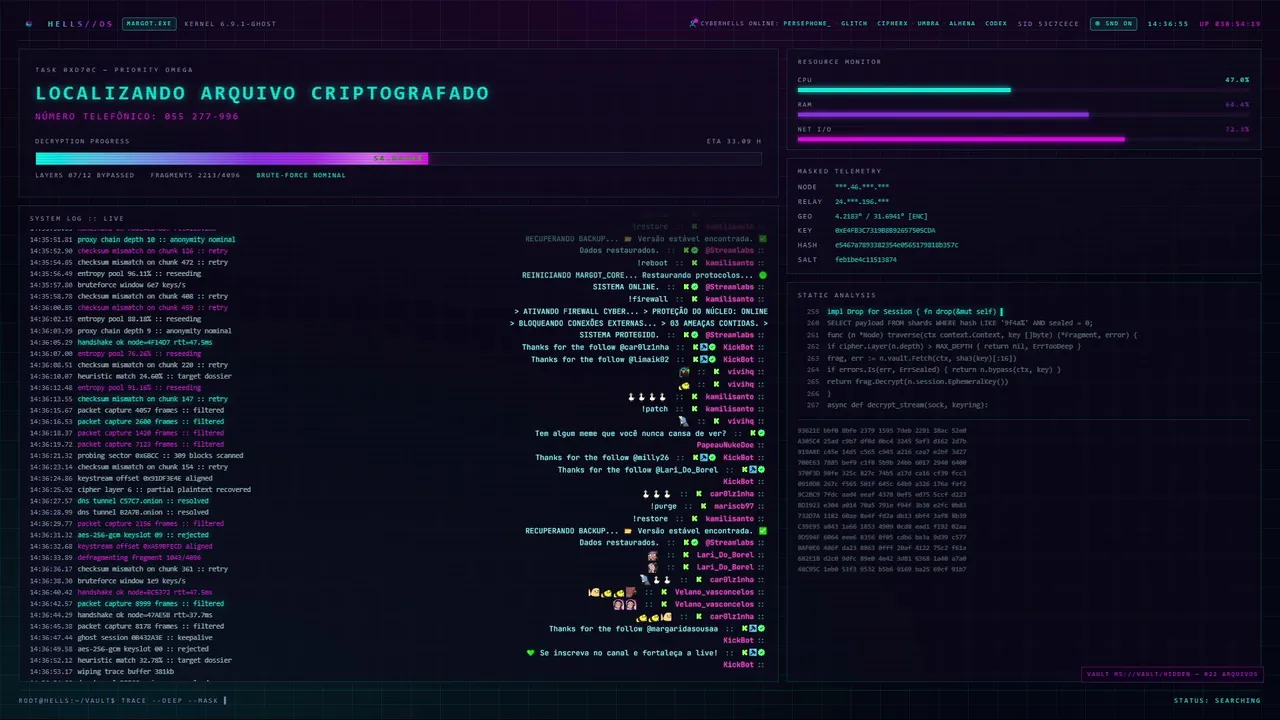The height and width of the screenshot is (720, 1280).
Task: Click the GEO coordinates value
Action: (881, 216)
